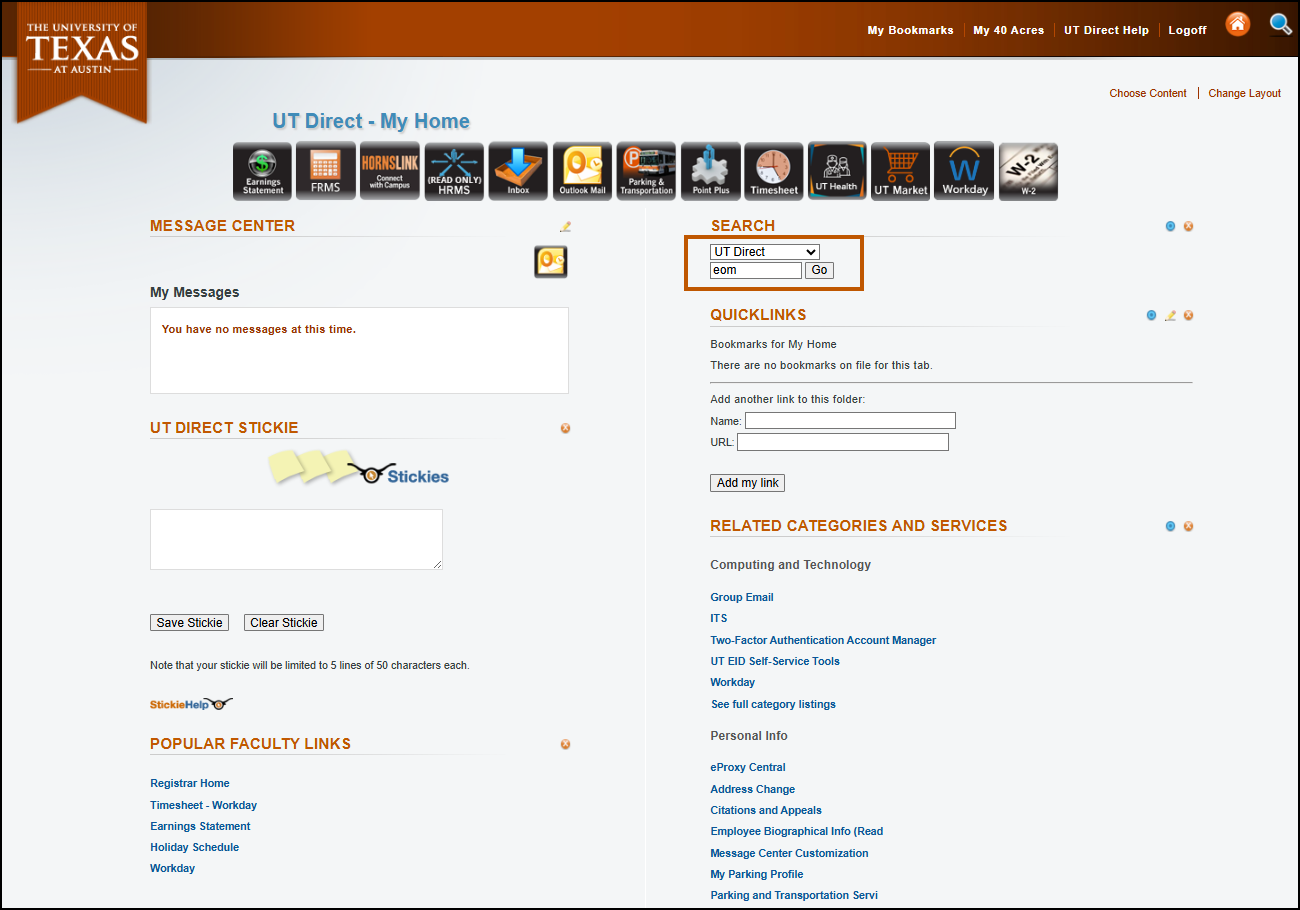1300x910 pixels.
Task: Open the Outlook Mail toolbar icon
Action: click(x=582, y=171)
